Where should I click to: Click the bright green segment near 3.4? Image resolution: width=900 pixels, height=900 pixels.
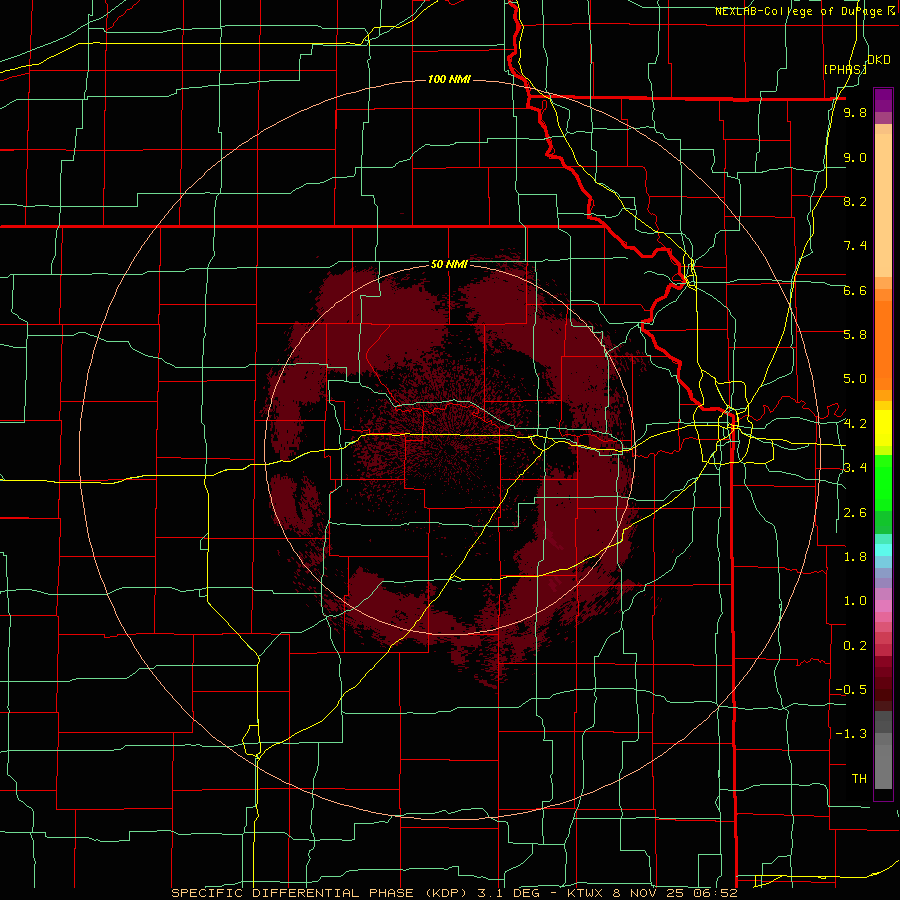click(x=883, y=482)
